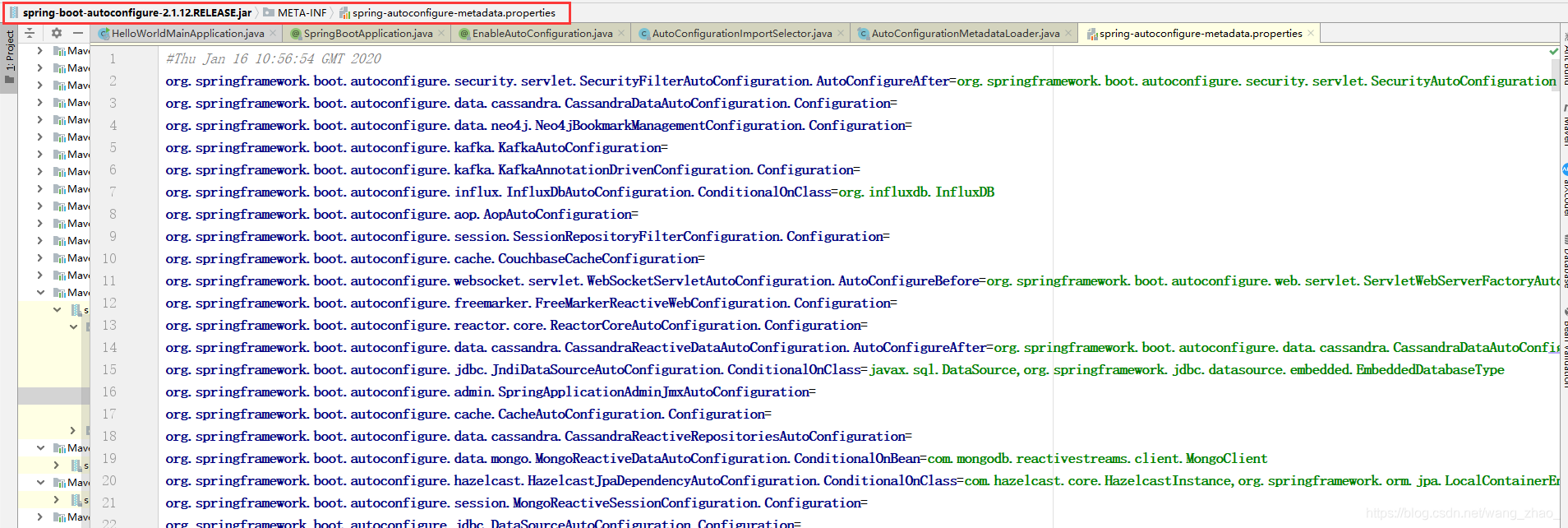Click EmbeddedDatabaseType value on line 15
This screenshot has width=1568, height=528.
point(1430,369)
